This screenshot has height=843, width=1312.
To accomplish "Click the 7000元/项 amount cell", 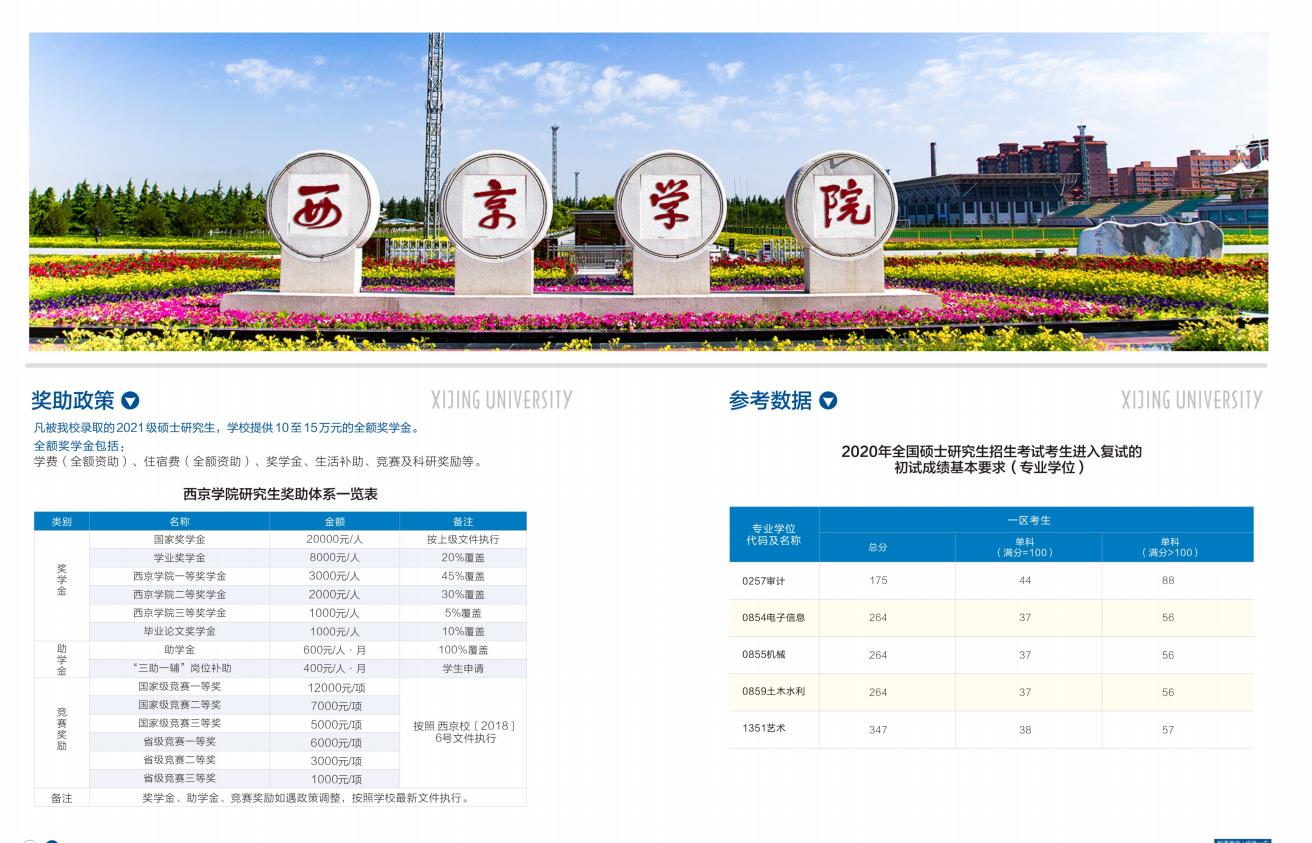I will pyautogui.click(x=334, y=705).
